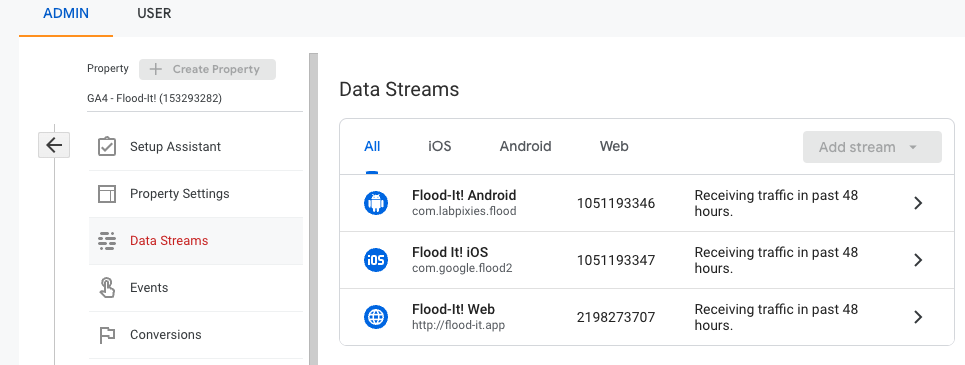Click the Property Settings layout icon
The image size is (965, 365).
(107, 194)
